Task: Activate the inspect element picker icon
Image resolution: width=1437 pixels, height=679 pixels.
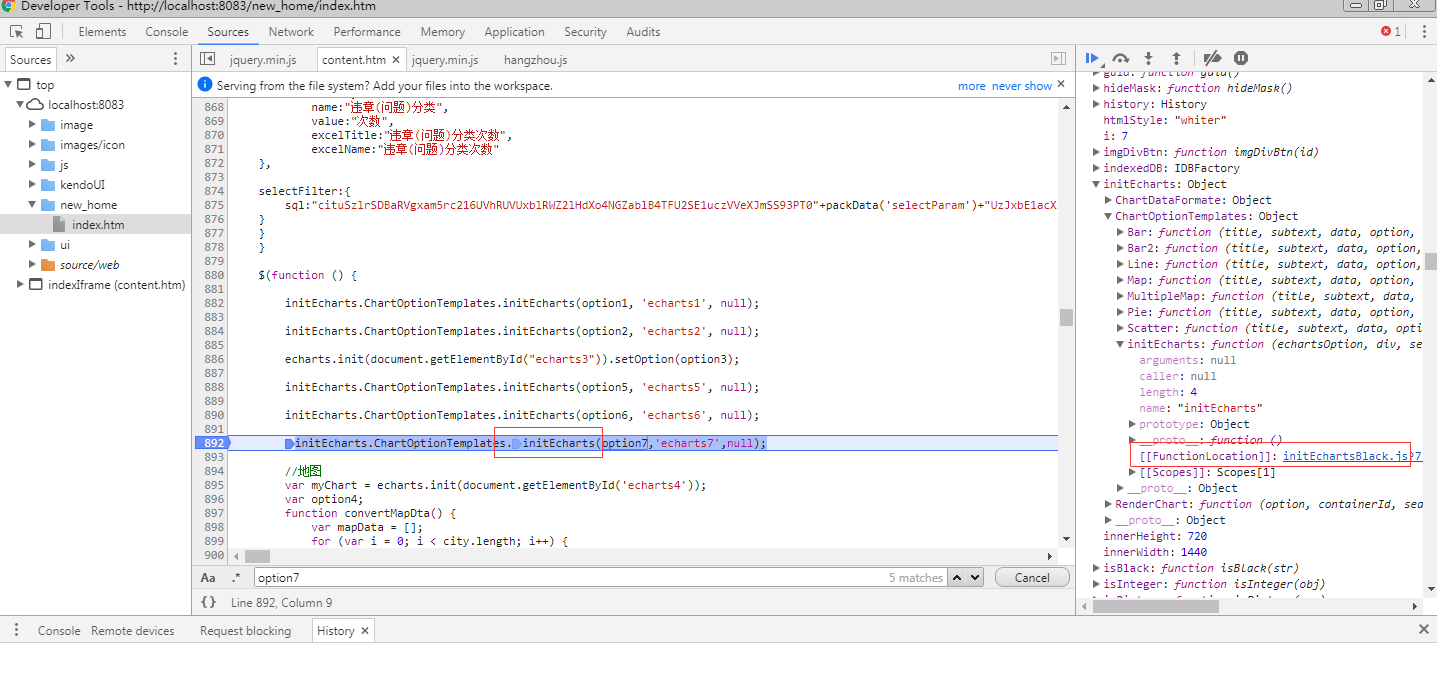Action: coord(17,32)
